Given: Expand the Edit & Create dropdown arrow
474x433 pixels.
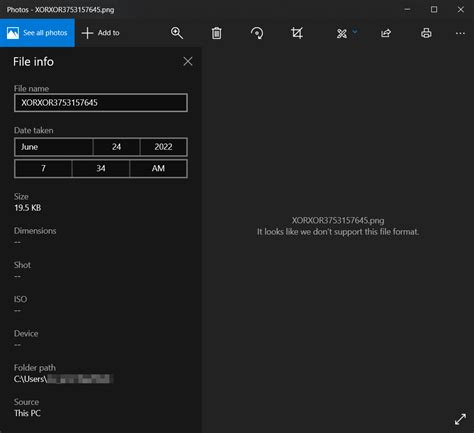Looking at the screenshot, I should (x=355, y=31).
